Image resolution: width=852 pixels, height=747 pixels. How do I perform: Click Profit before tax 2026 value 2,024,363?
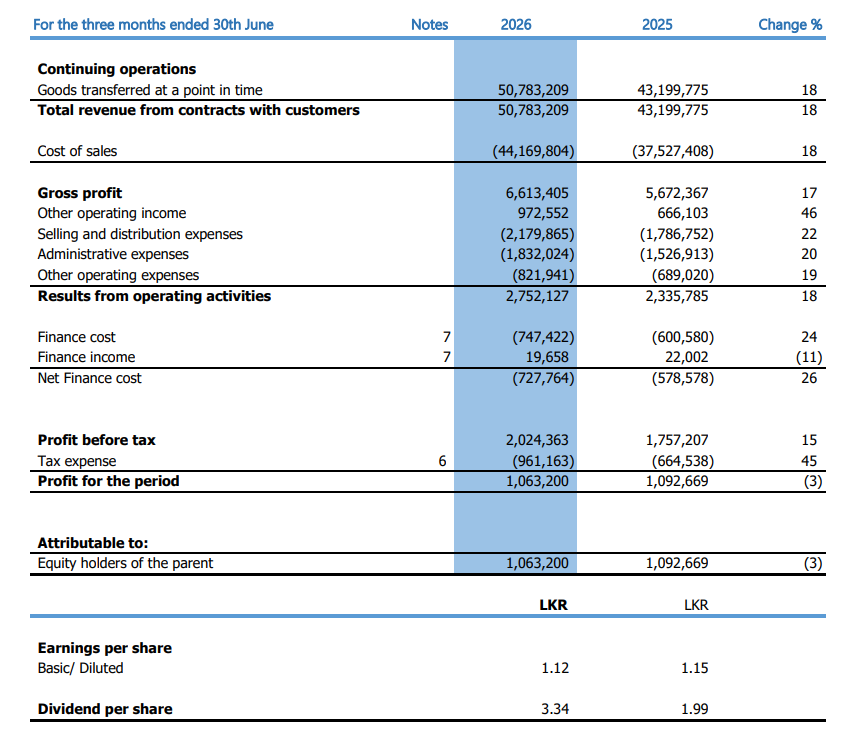click(x=537, y=440)
